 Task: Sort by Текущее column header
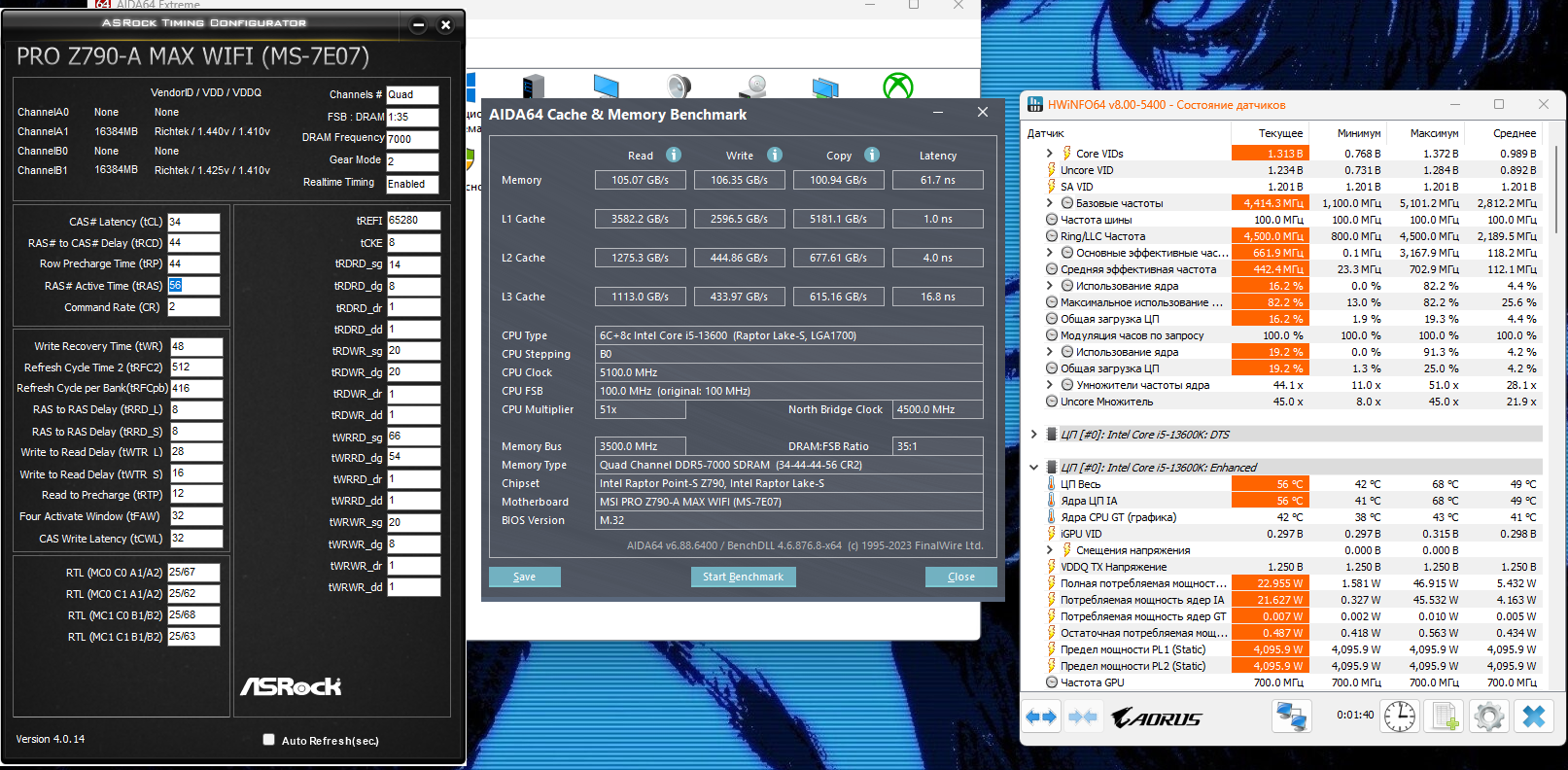point(1270,133)
